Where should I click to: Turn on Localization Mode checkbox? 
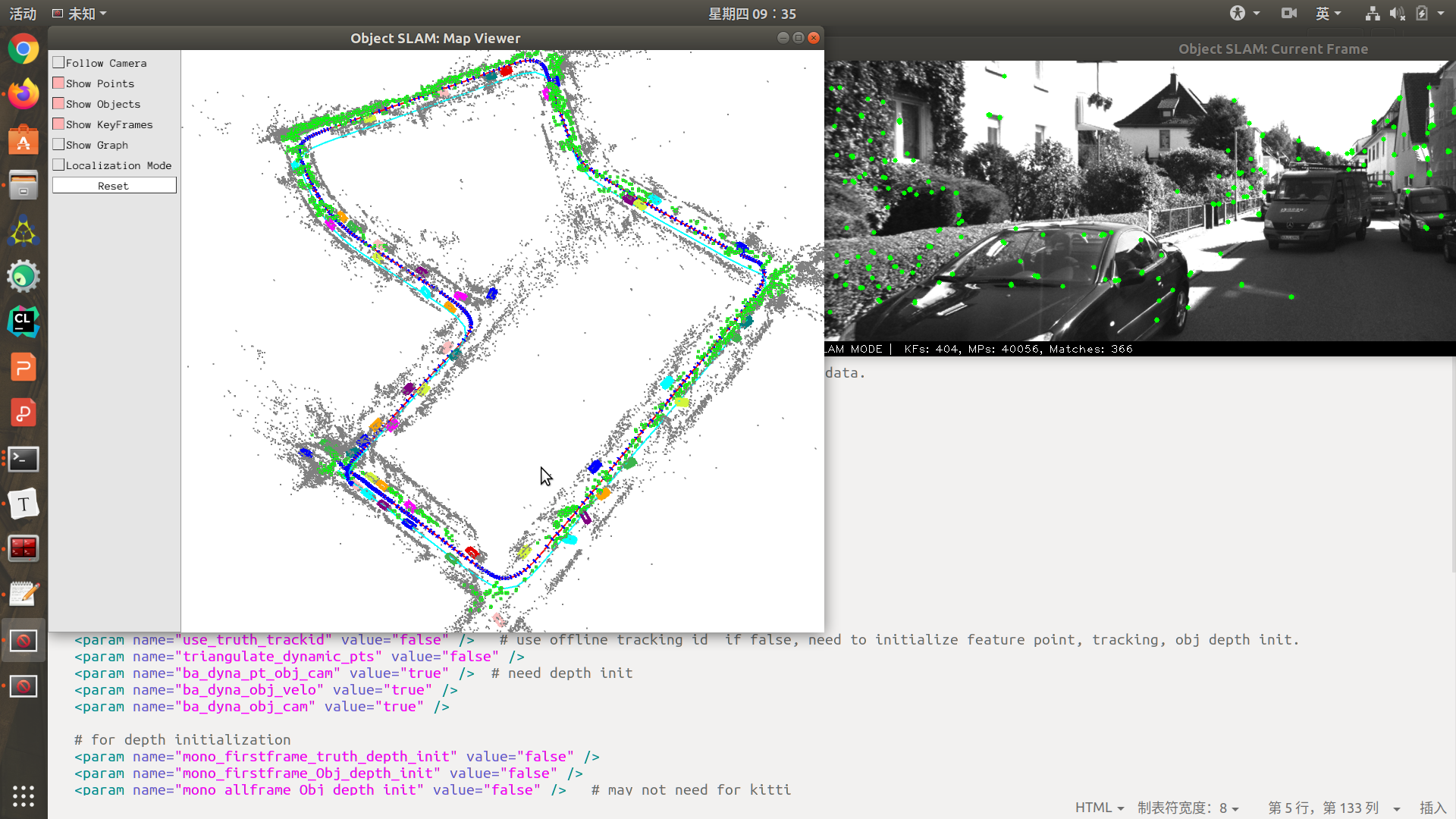tap(58, 165)
